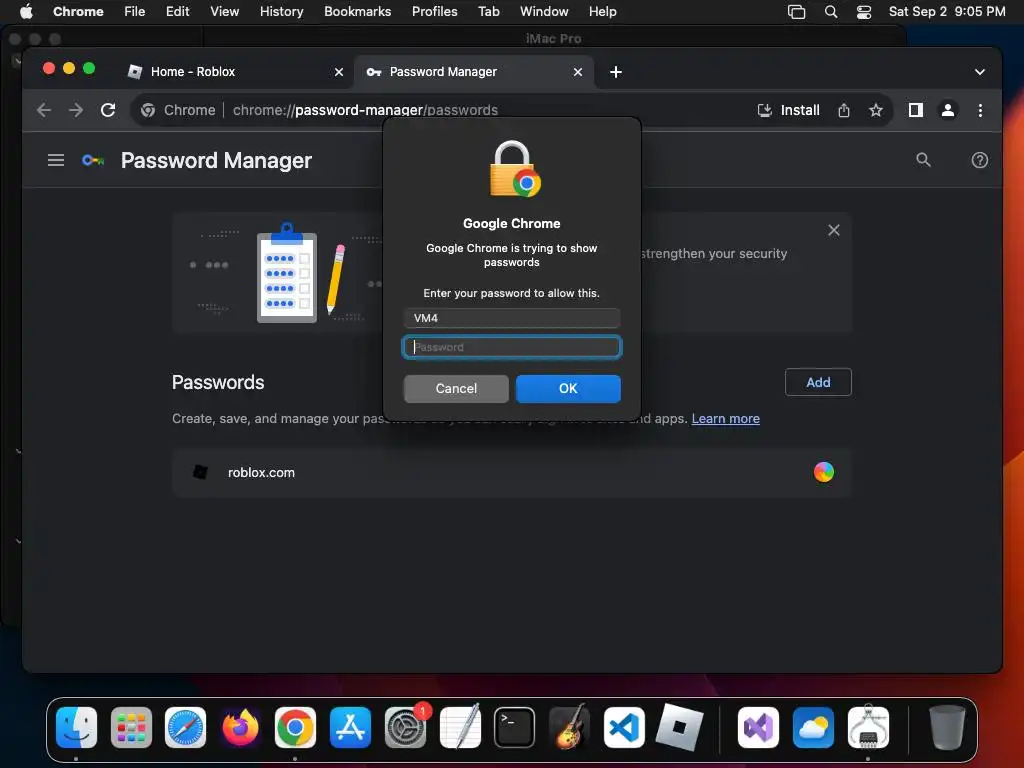1024x768 pixels.
Task: Open the roblox.com password entry
Action: (x=511, y=472)
